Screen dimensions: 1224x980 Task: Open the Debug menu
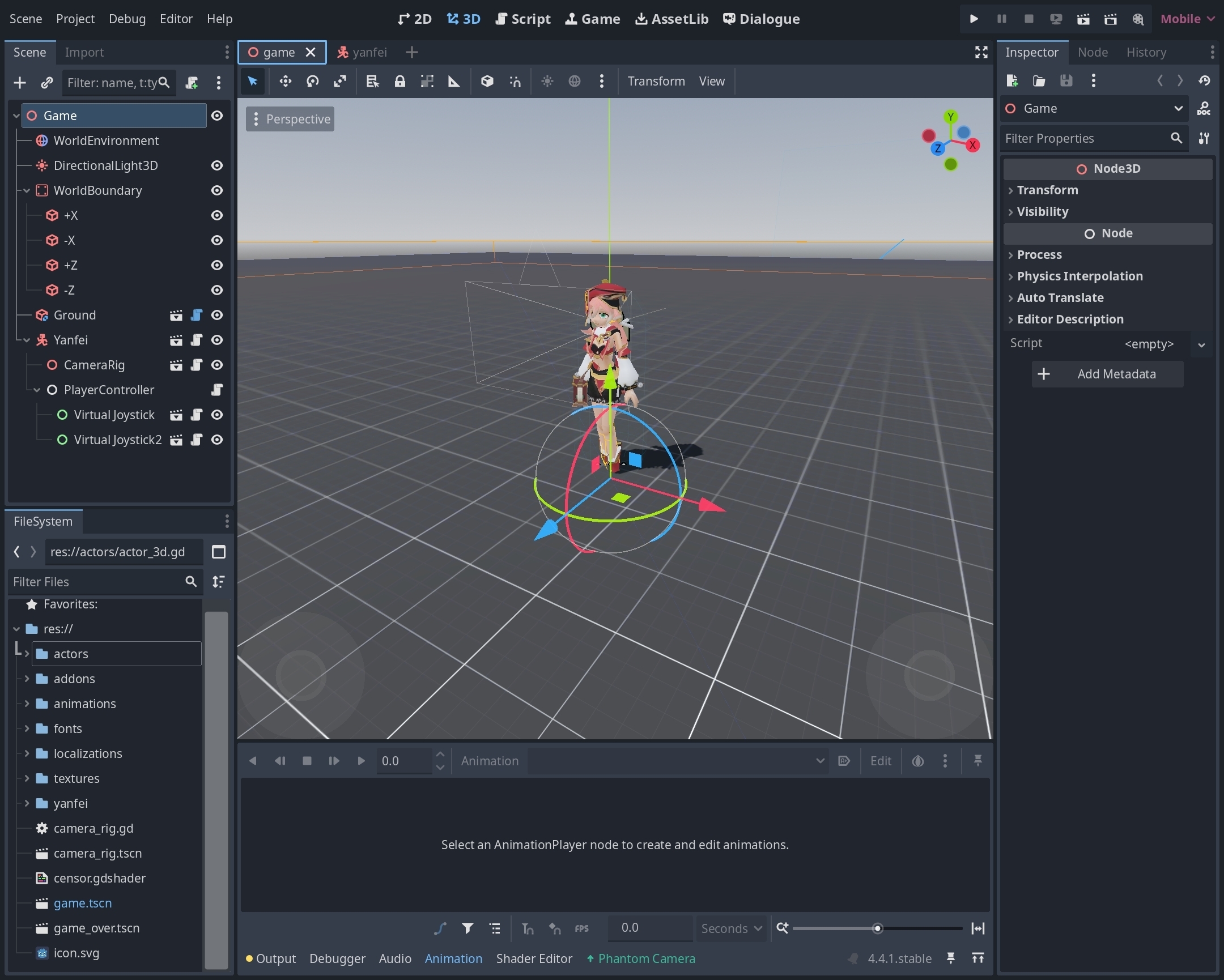tap(127, 19)
